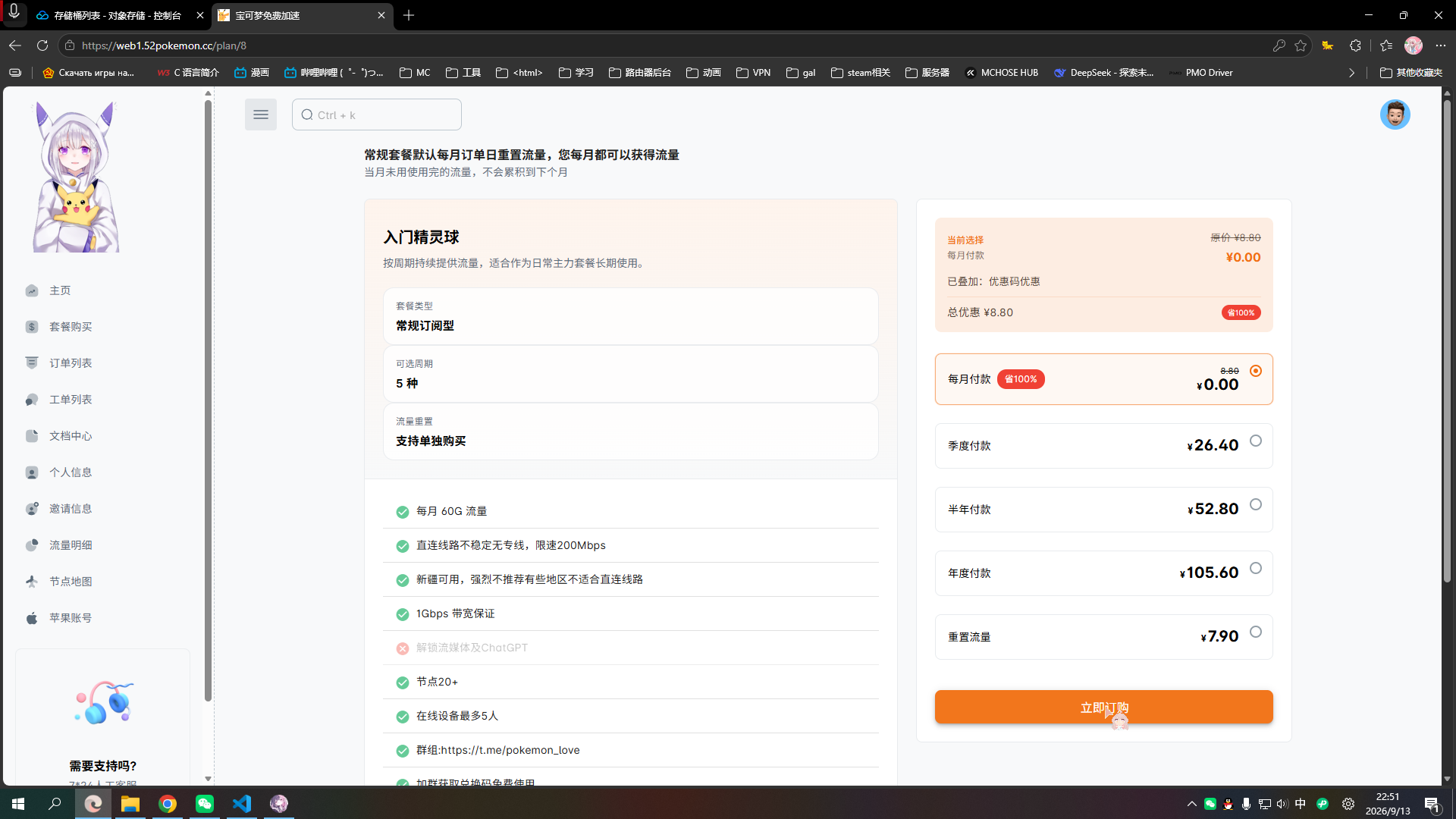This screenshot has width=1456, height=819.
Task: Focus the Ctrl + k search field
Action: [x=377, y=115]
